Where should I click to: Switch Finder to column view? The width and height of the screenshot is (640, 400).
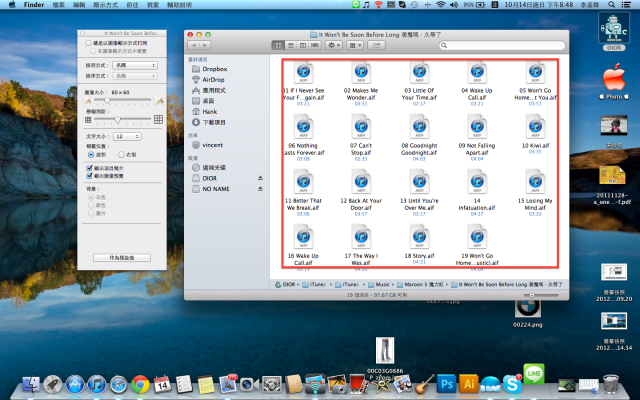pos(303,45)
